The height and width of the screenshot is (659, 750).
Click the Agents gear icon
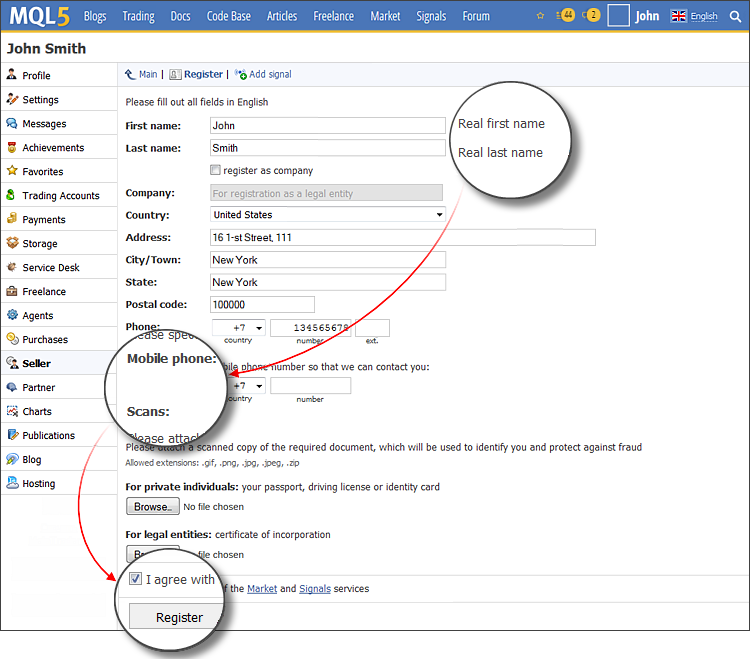point(12,315)
